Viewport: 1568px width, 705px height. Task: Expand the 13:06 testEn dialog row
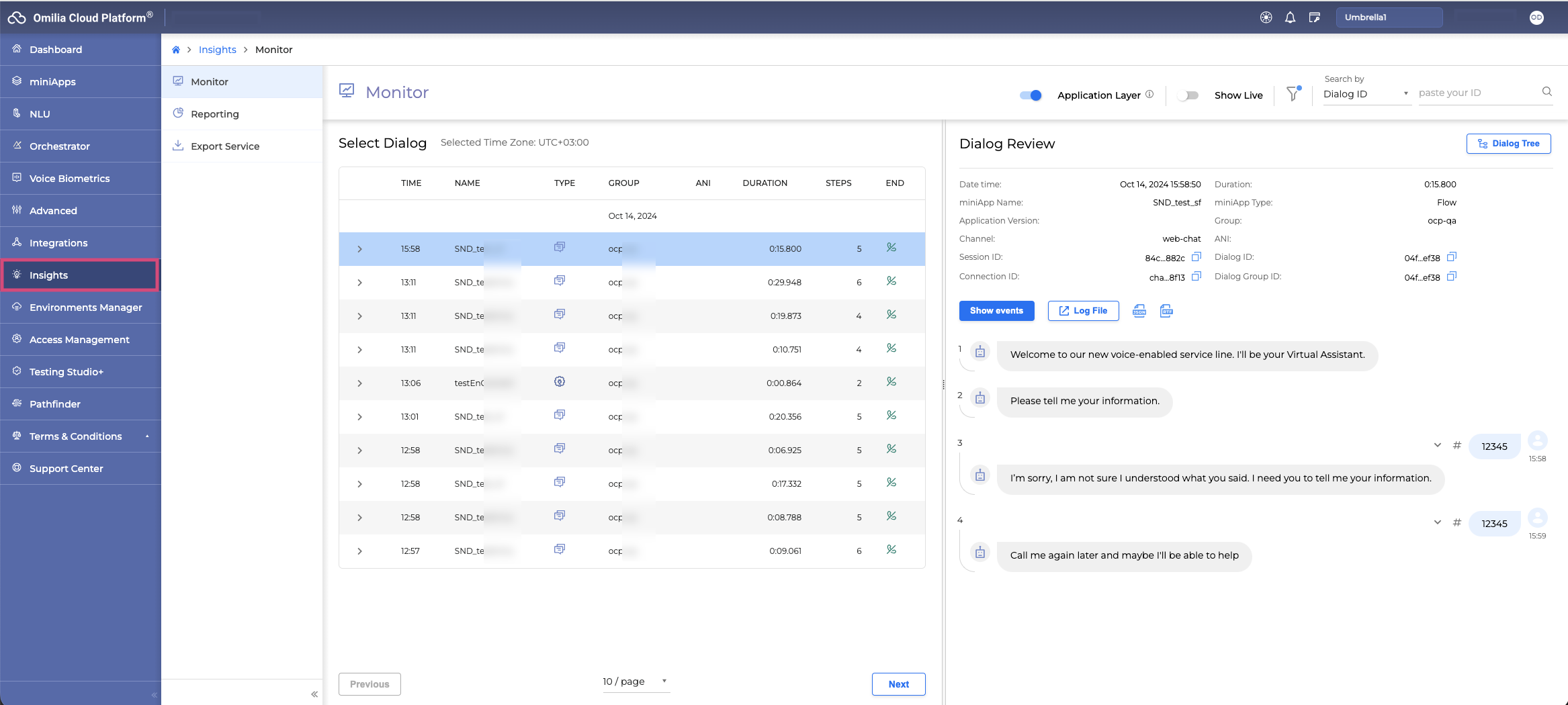pos(359,383)
